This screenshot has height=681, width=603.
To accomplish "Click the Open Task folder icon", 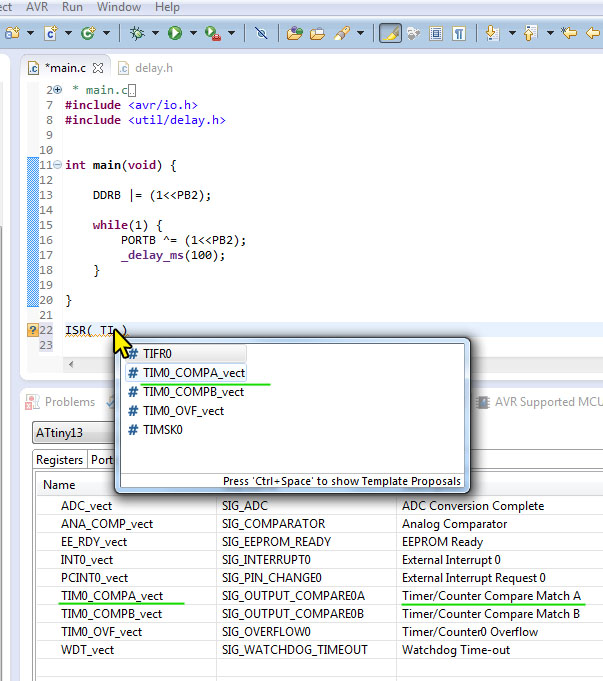I will coord(317,33).
